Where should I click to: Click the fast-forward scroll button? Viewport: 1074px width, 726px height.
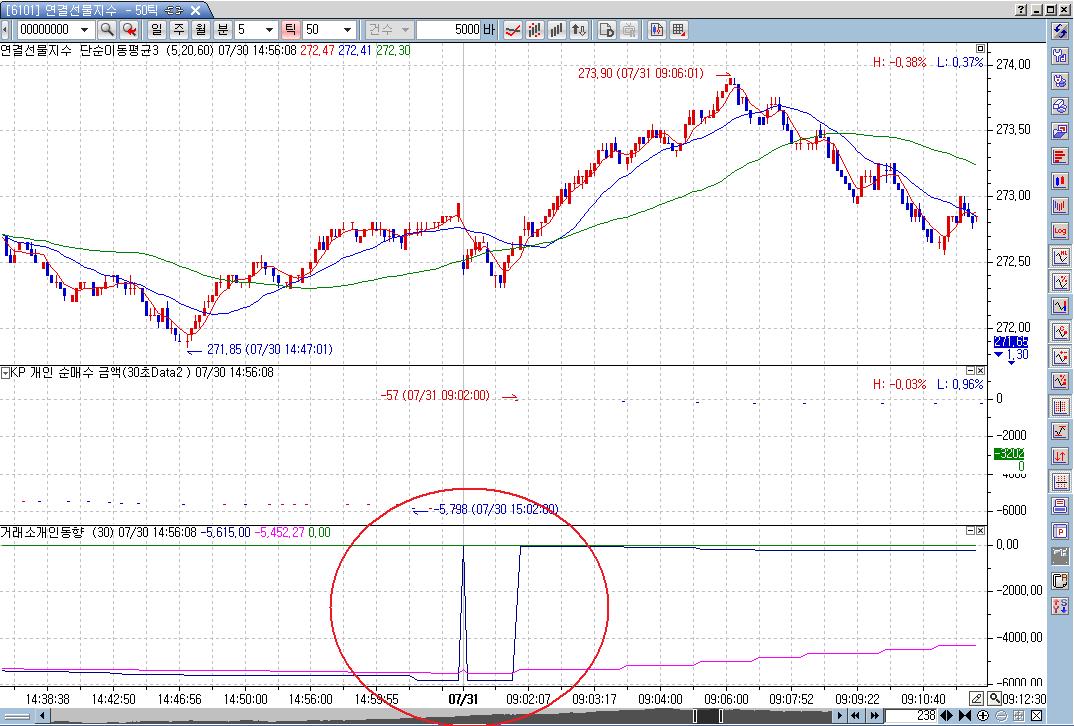tap(874, 716)
